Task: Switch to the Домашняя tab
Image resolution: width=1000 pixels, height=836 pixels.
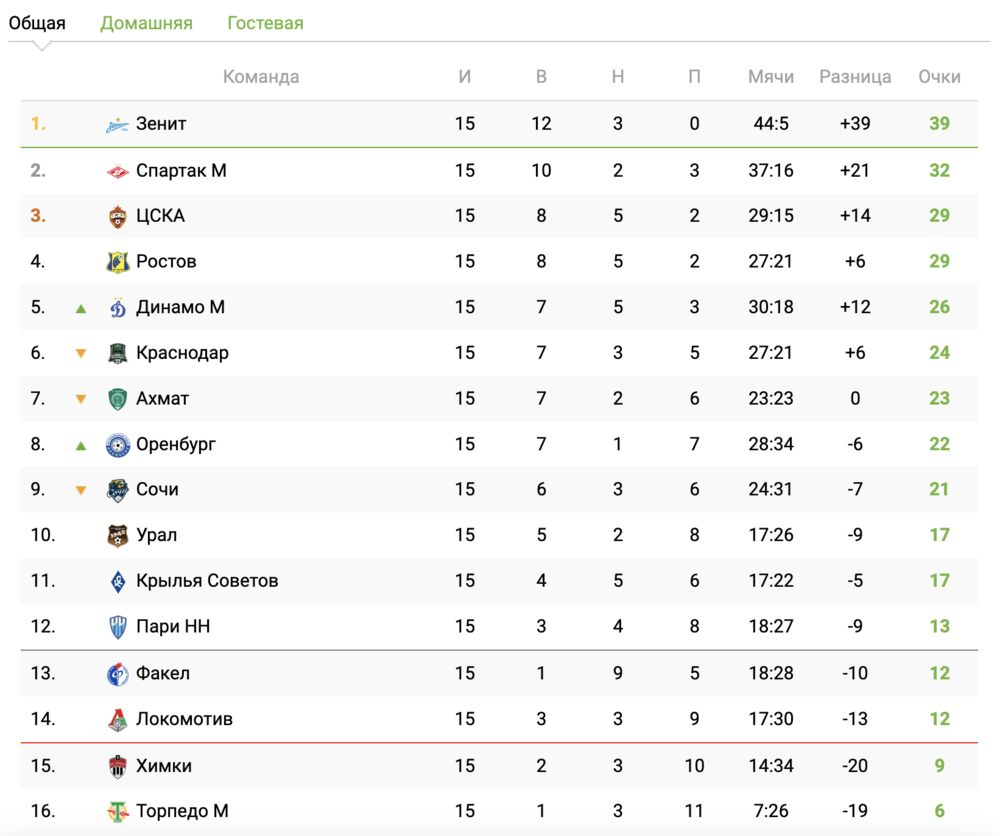Action: (146, 23)
